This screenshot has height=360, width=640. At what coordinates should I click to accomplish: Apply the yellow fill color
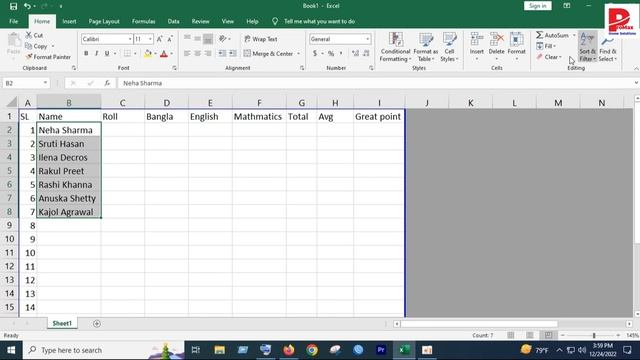point(148,53)
